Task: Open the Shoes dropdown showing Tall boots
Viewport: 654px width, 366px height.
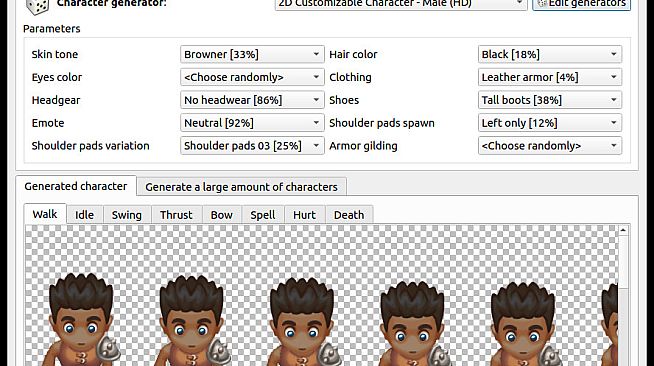Action: [x=550, y=100]
